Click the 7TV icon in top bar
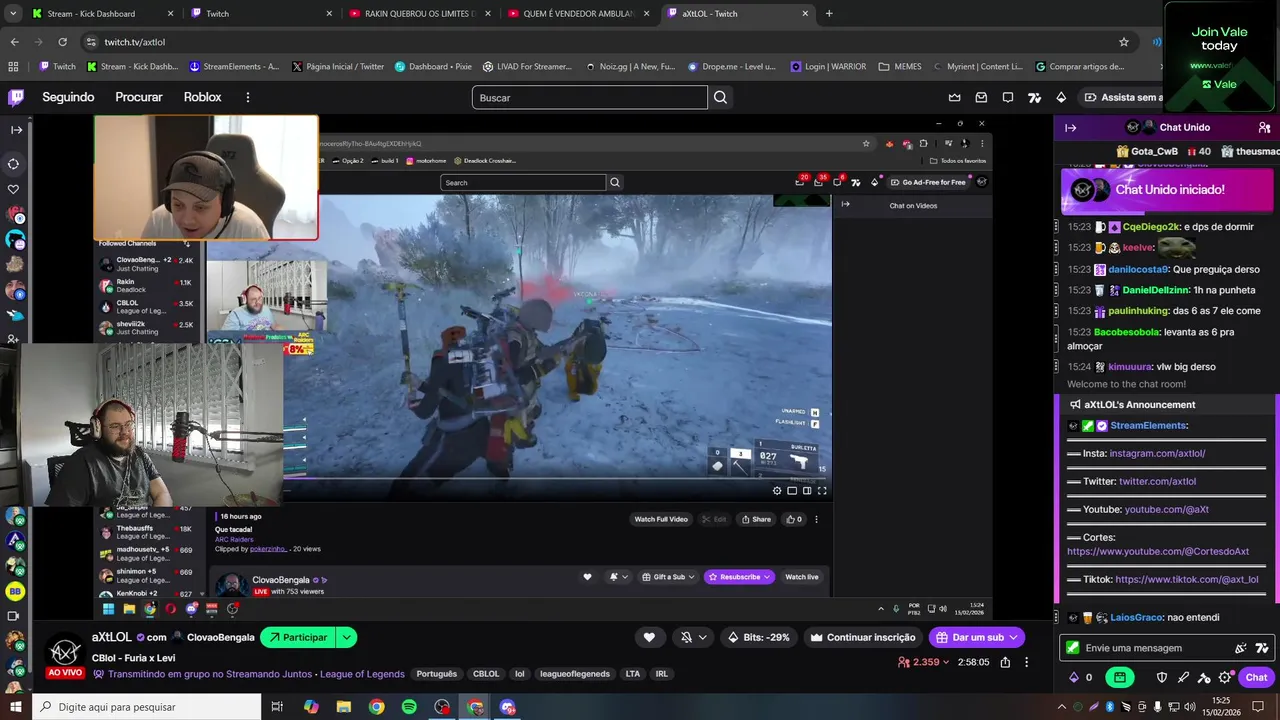Viewport: 1280px width, 720px height. (x=1035, y=97)
